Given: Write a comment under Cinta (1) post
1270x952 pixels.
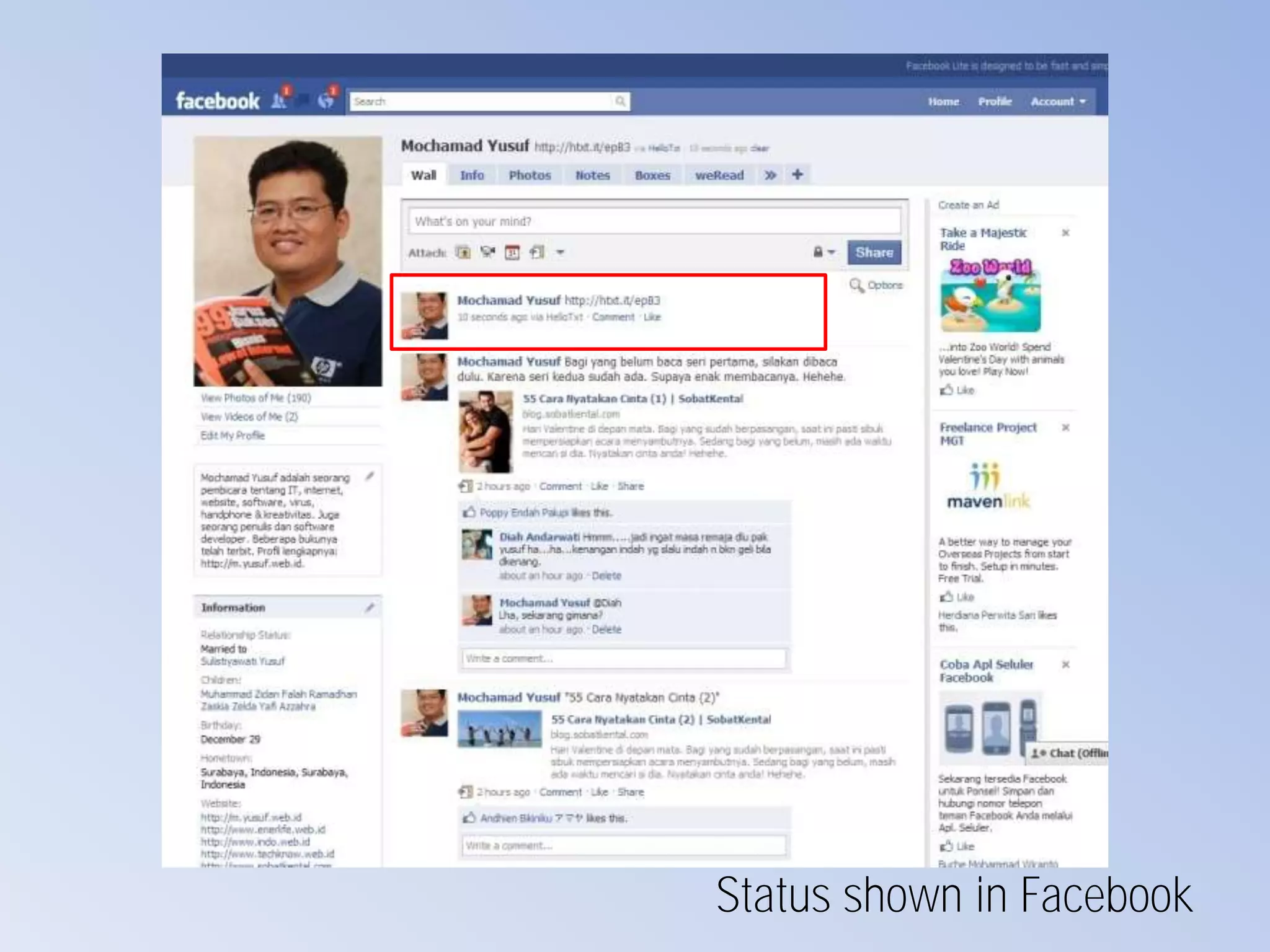Looking at the screenshot, I should (x=624, y=658).
